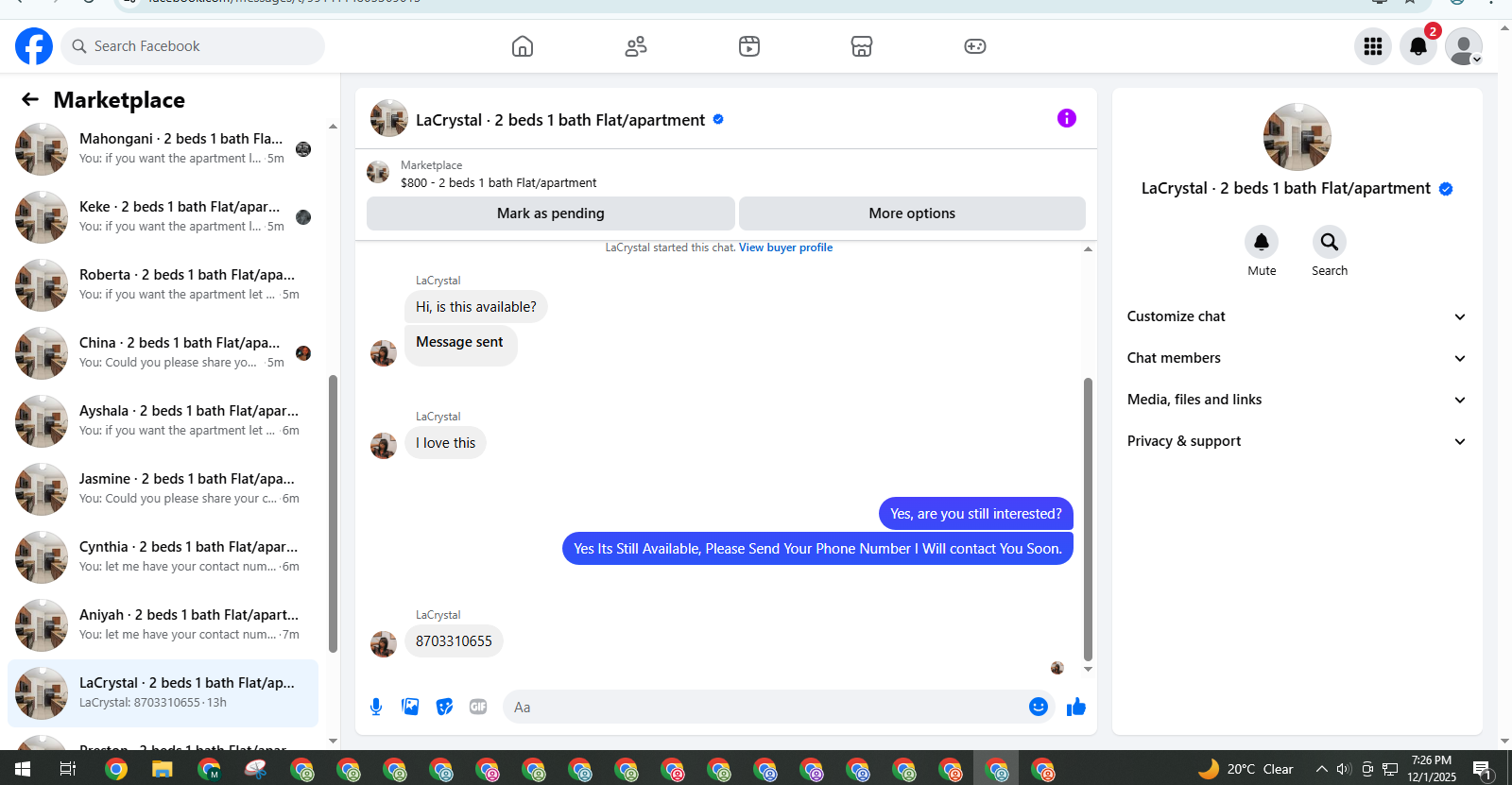Click the conversation list scrollbar

point(333,514)
